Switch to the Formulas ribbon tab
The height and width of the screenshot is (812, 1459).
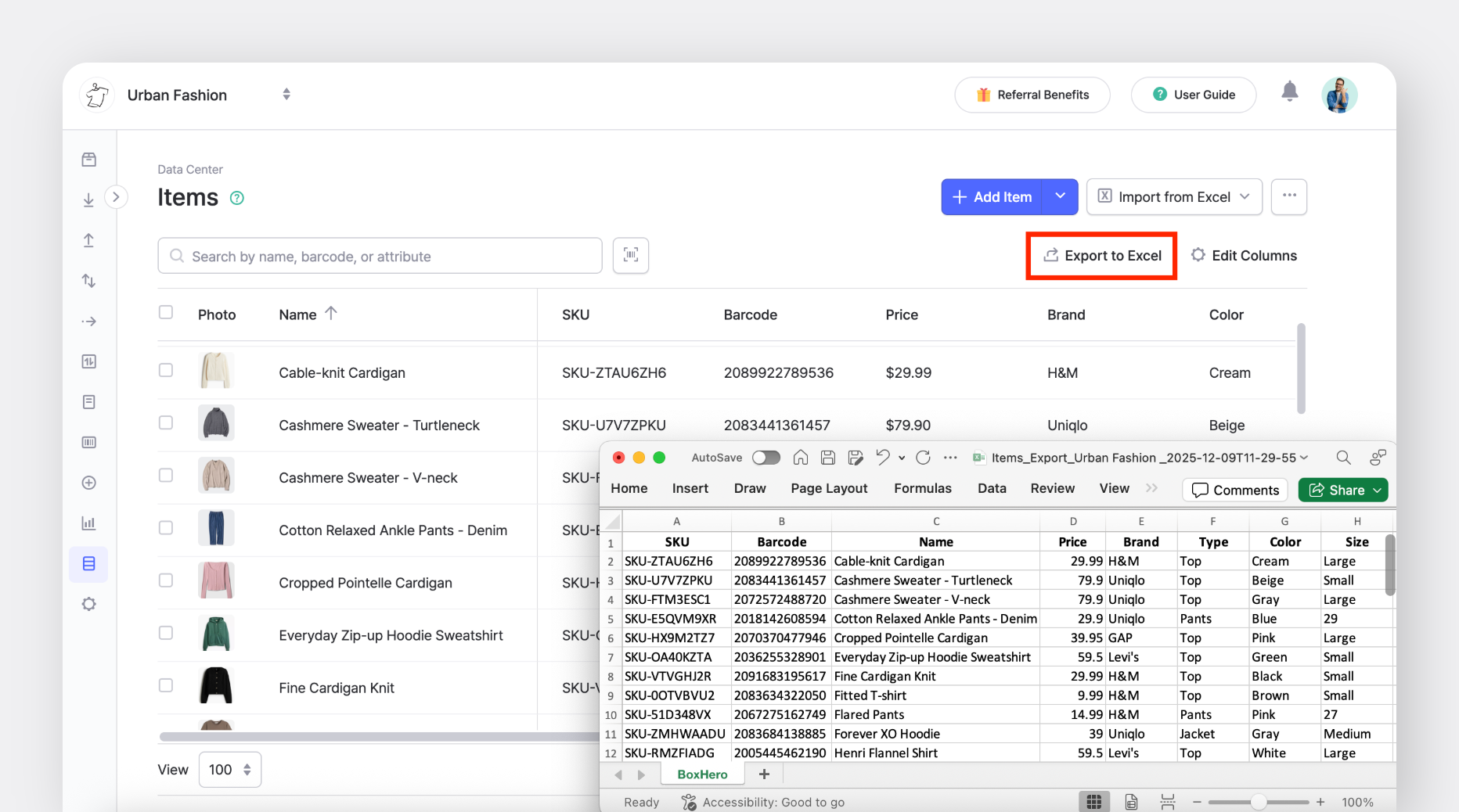[x=922, y=488]
